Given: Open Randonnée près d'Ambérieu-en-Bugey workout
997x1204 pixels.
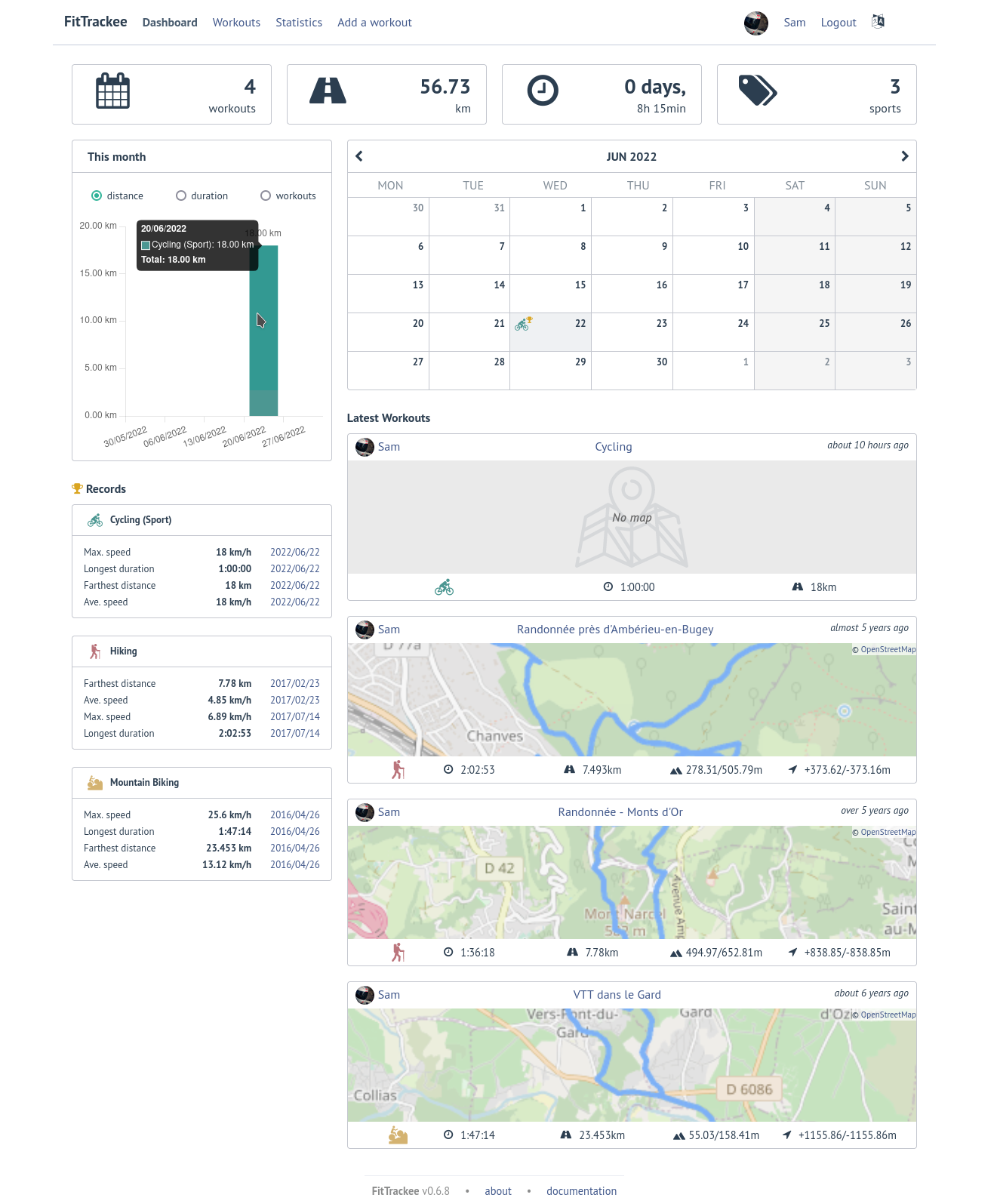Looking at the screenshot, I should [615, 630].
